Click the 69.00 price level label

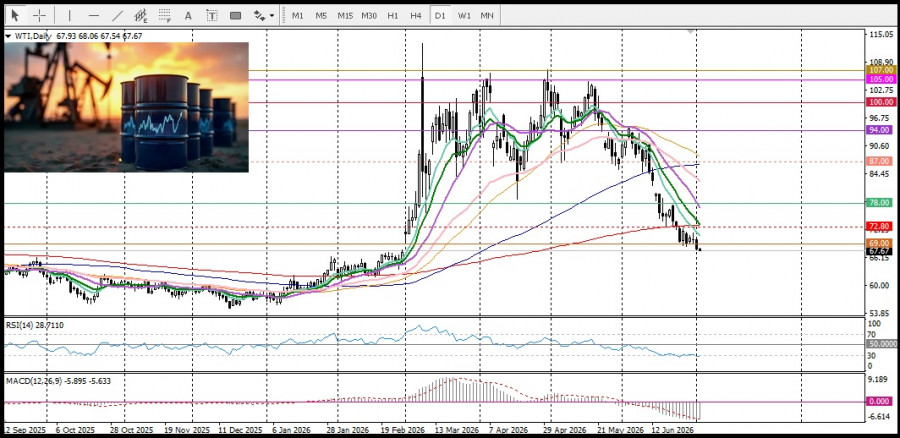point(881,243)
